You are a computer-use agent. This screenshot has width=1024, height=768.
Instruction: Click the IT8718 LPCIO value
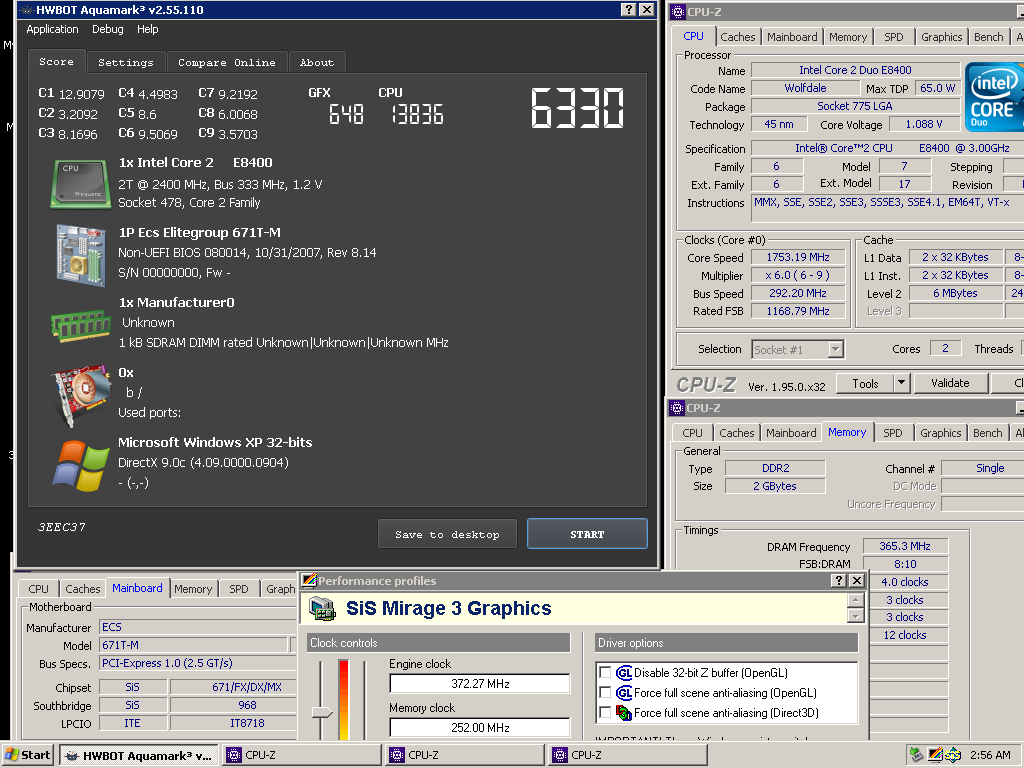click(232, 723)
